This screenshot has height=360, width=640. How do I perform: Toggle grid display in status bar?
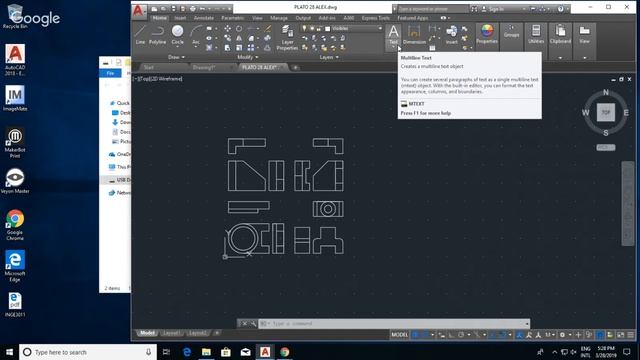(416, 335)
